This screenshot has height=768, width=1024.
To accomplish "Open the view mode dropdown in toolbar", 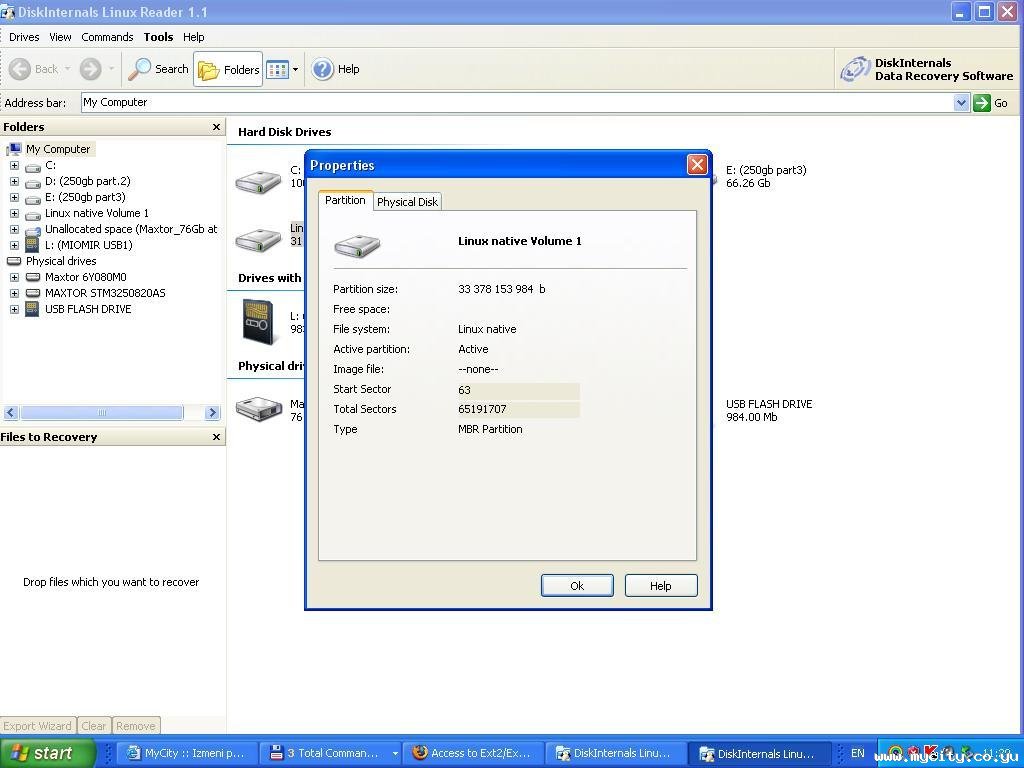I will 294,69.
